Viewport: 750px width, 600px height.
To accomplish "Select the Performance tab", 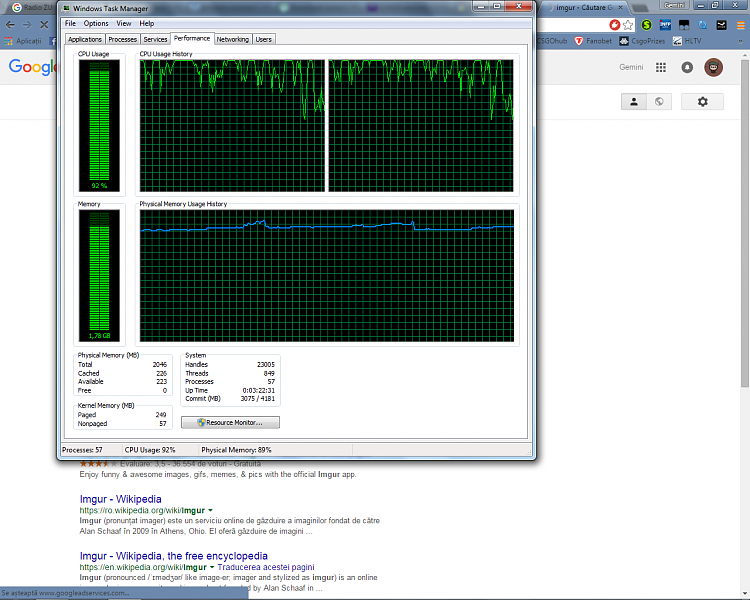I will point(192,38).
